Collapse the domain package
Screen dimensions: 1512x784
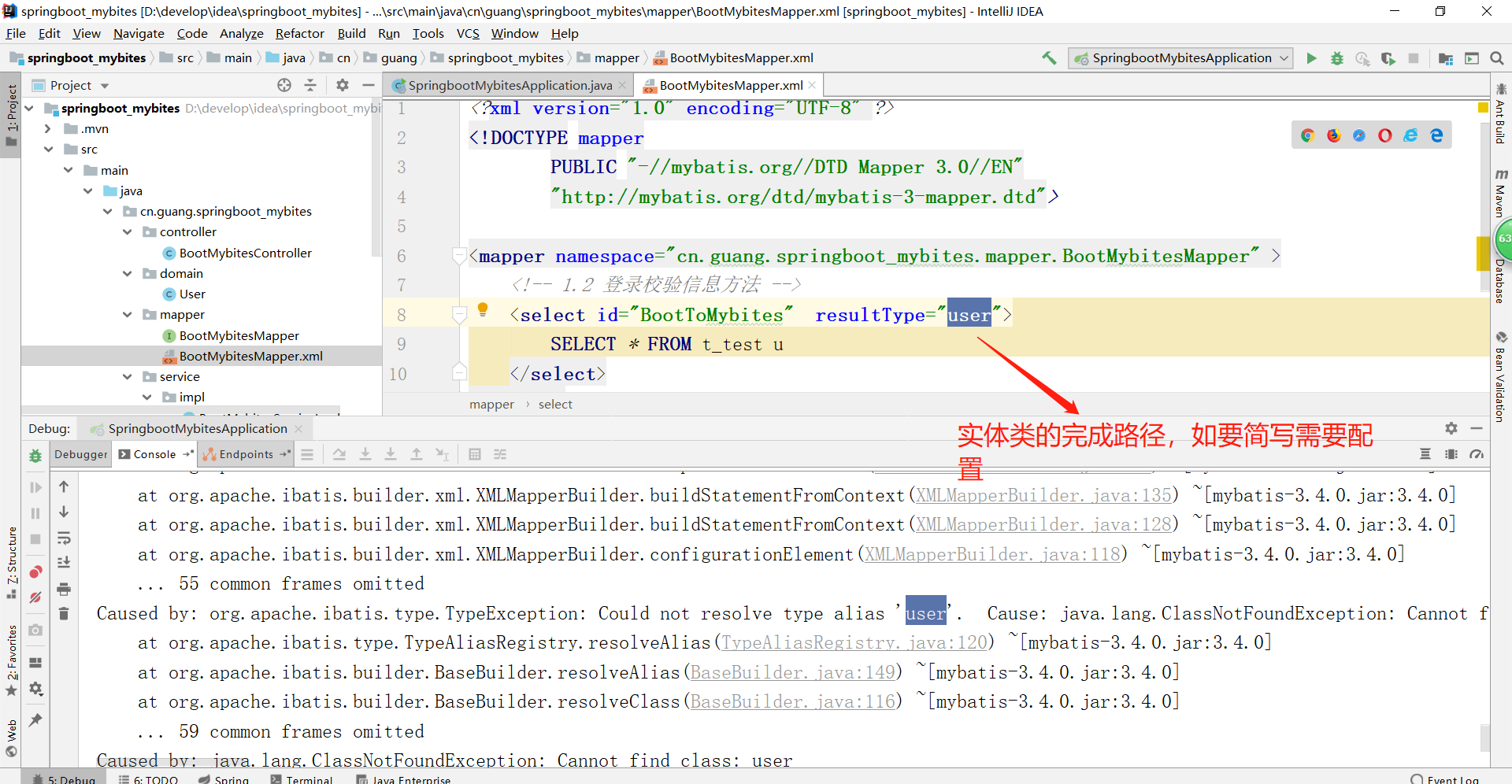pyautogui.click(x=128, y=274)
